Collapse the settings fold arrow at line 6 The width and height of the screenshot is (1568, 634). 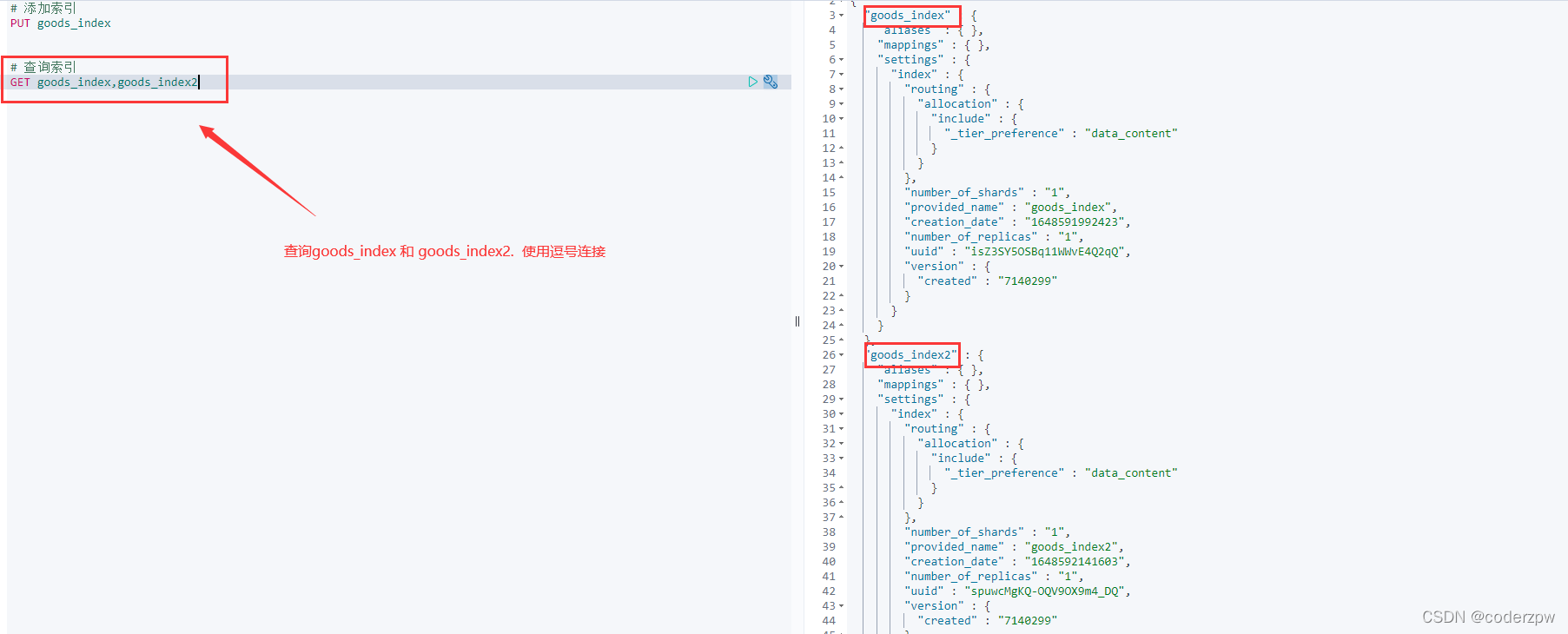(842, 60)
